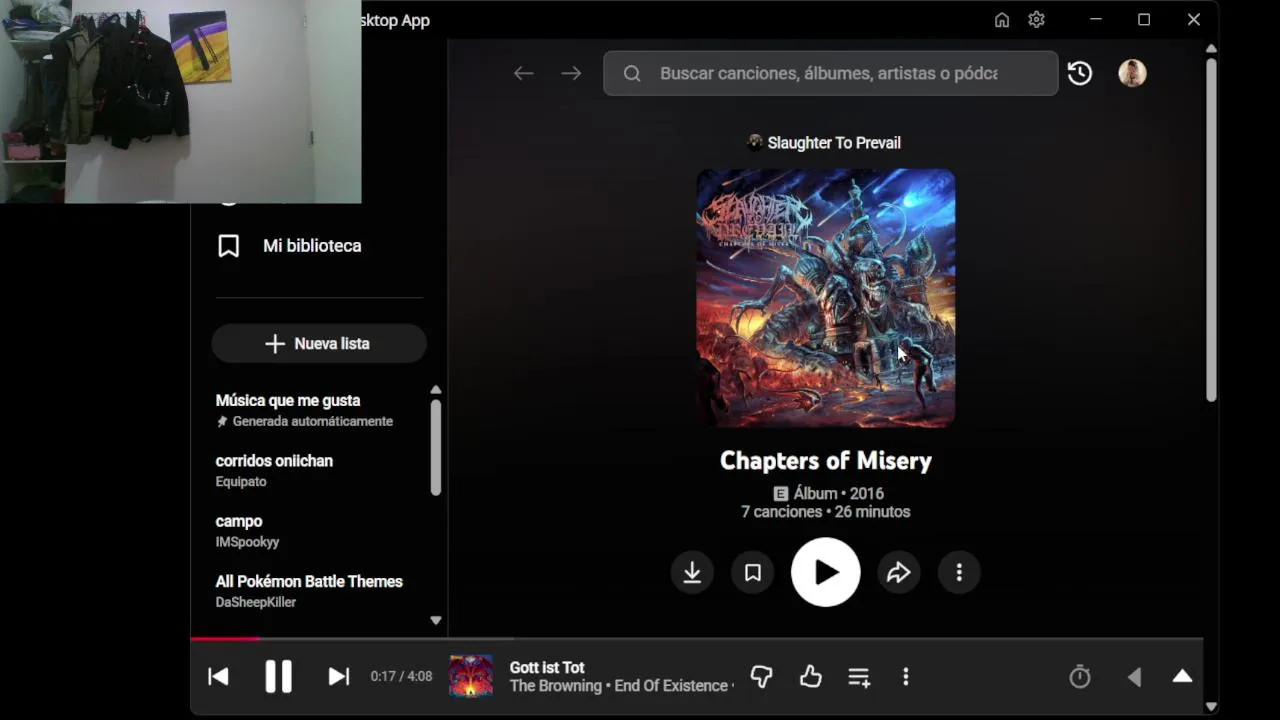The height and width of the screenshot is (720, 1280).
Task: Minimize the desktop app window
Action: [x=1096, y=20]
